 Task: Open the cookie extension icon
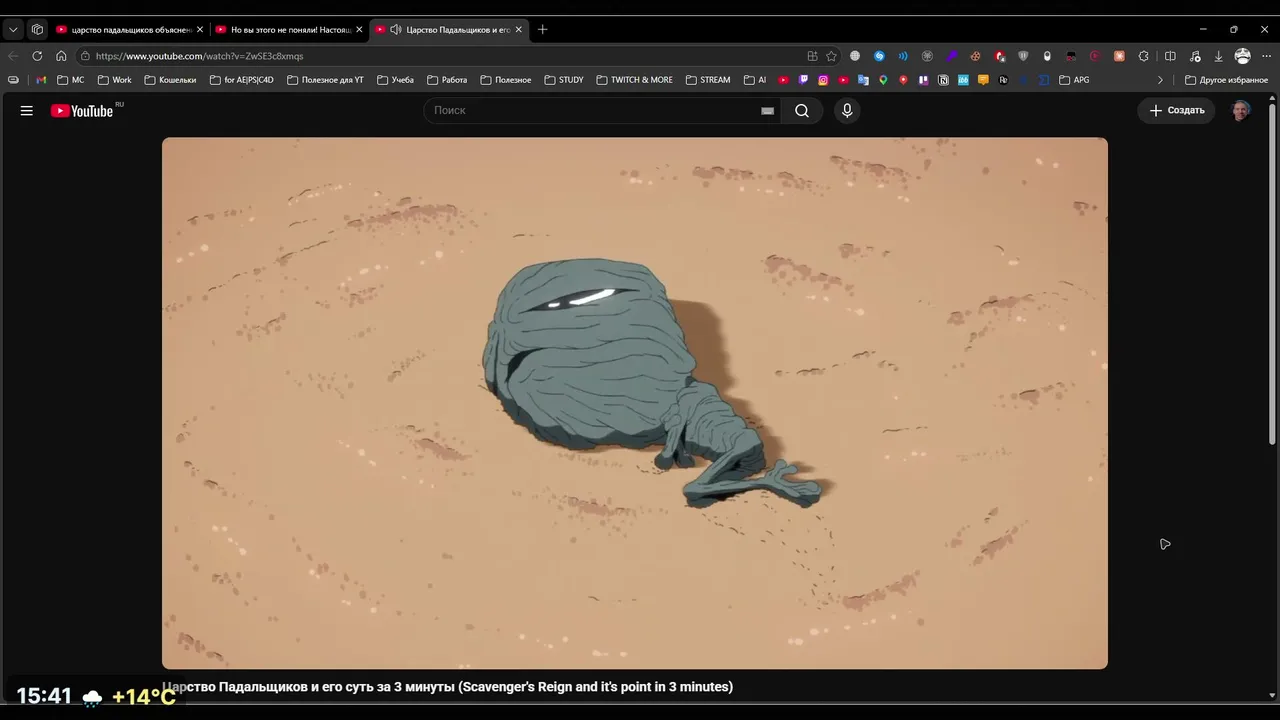point(975,56)
